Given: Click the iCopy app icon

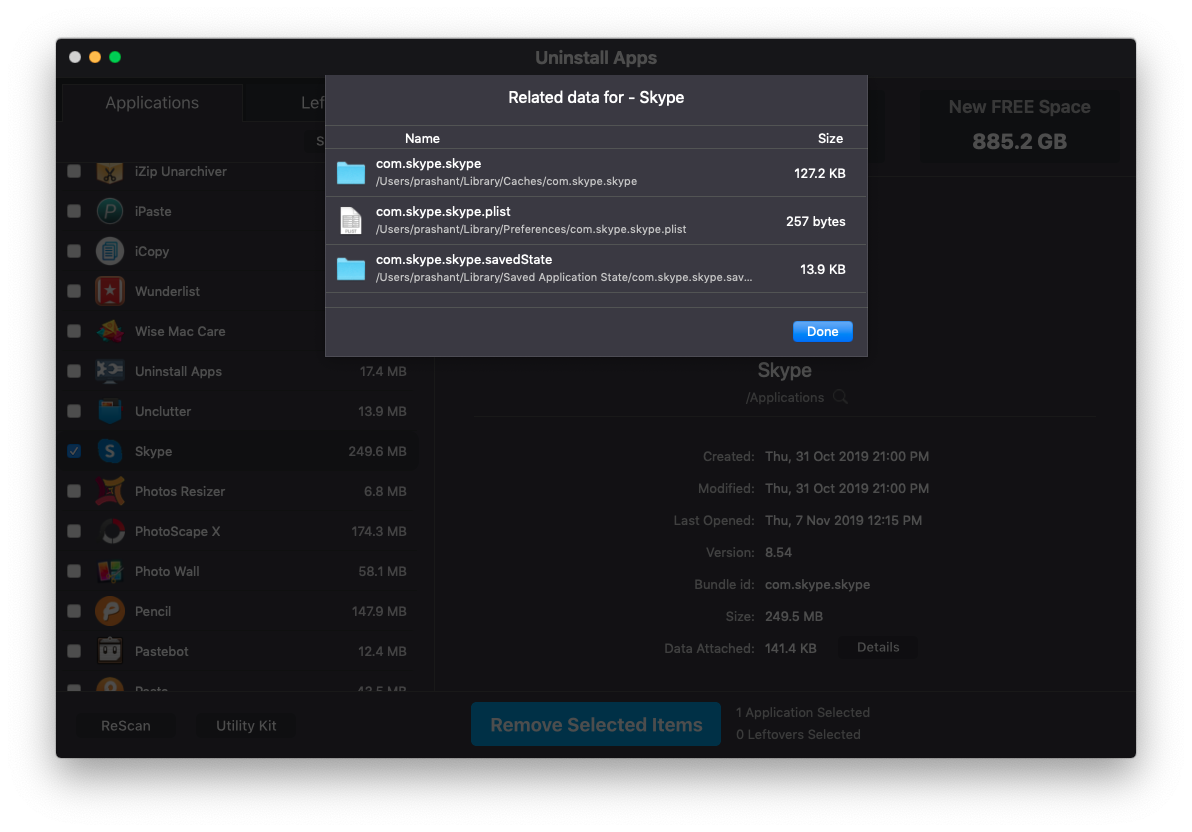Looking at the screenshot, I should point(110,251).
